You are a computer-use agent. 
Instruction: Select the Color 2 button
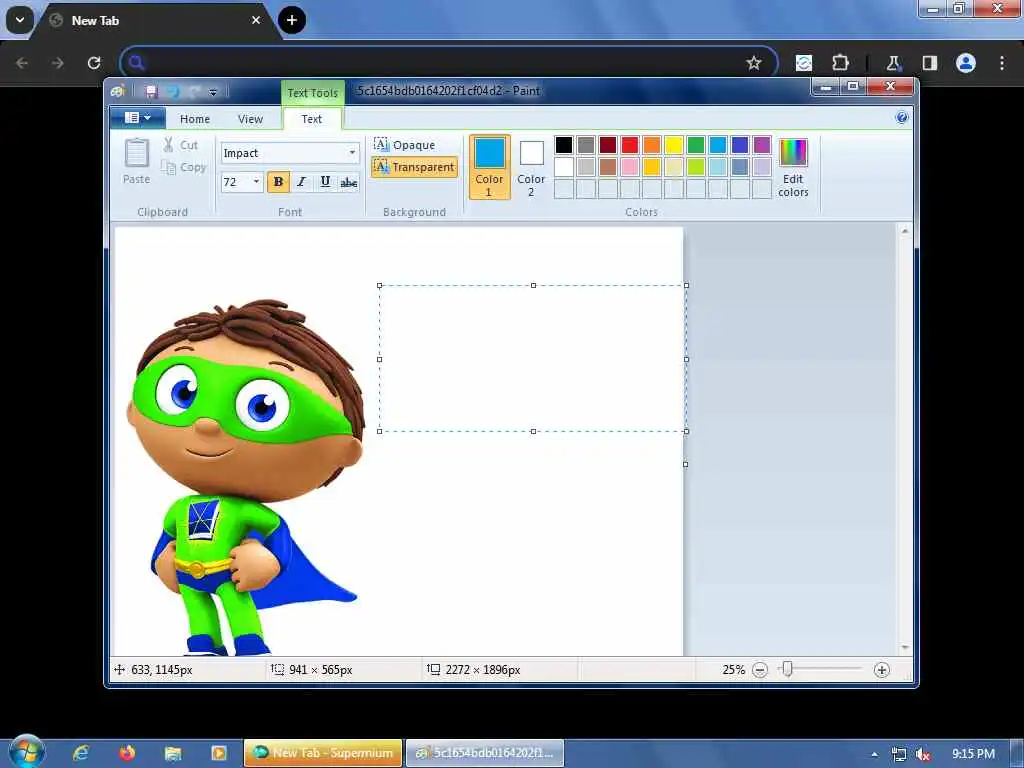[531, 167]
